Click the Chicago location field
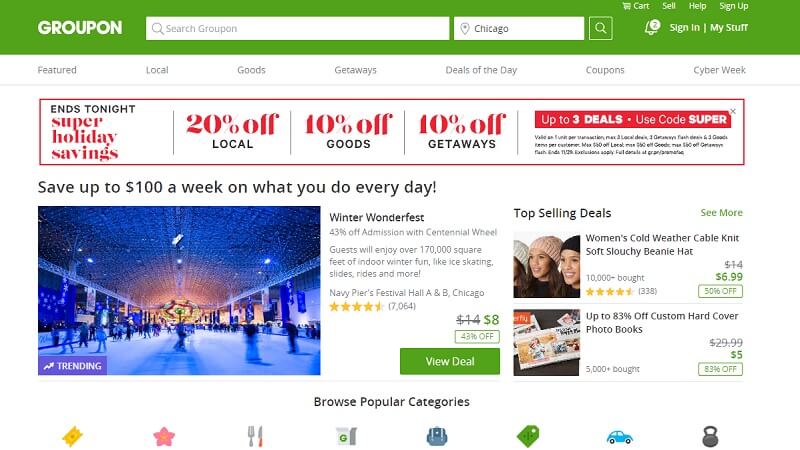 pyautogui.click(x=519, y=29)
